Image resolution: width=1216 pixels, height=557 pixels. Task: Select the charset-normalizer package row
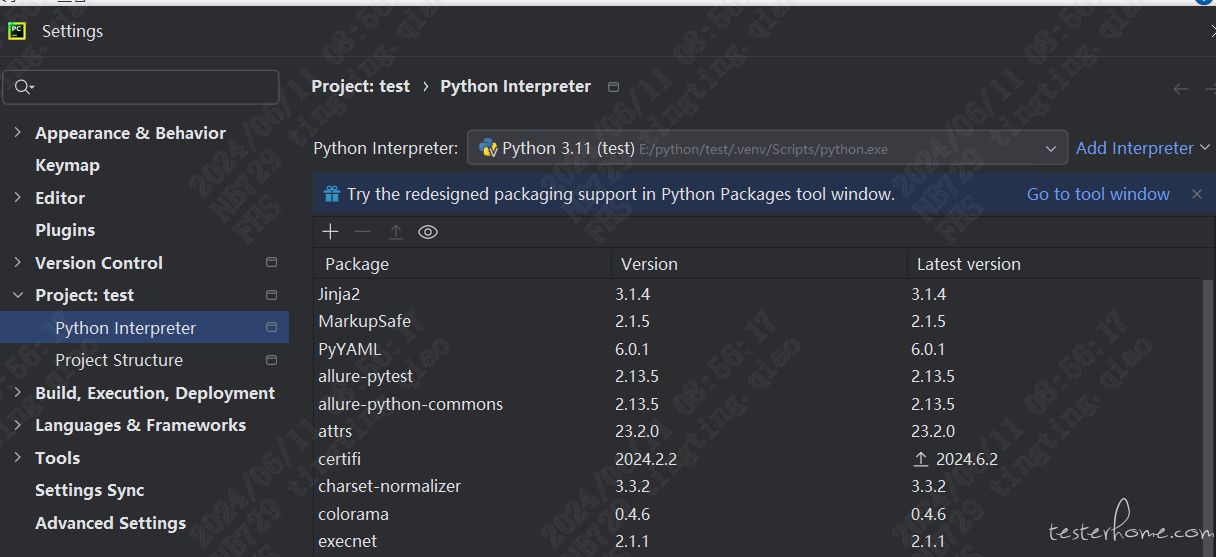point(757,486)
